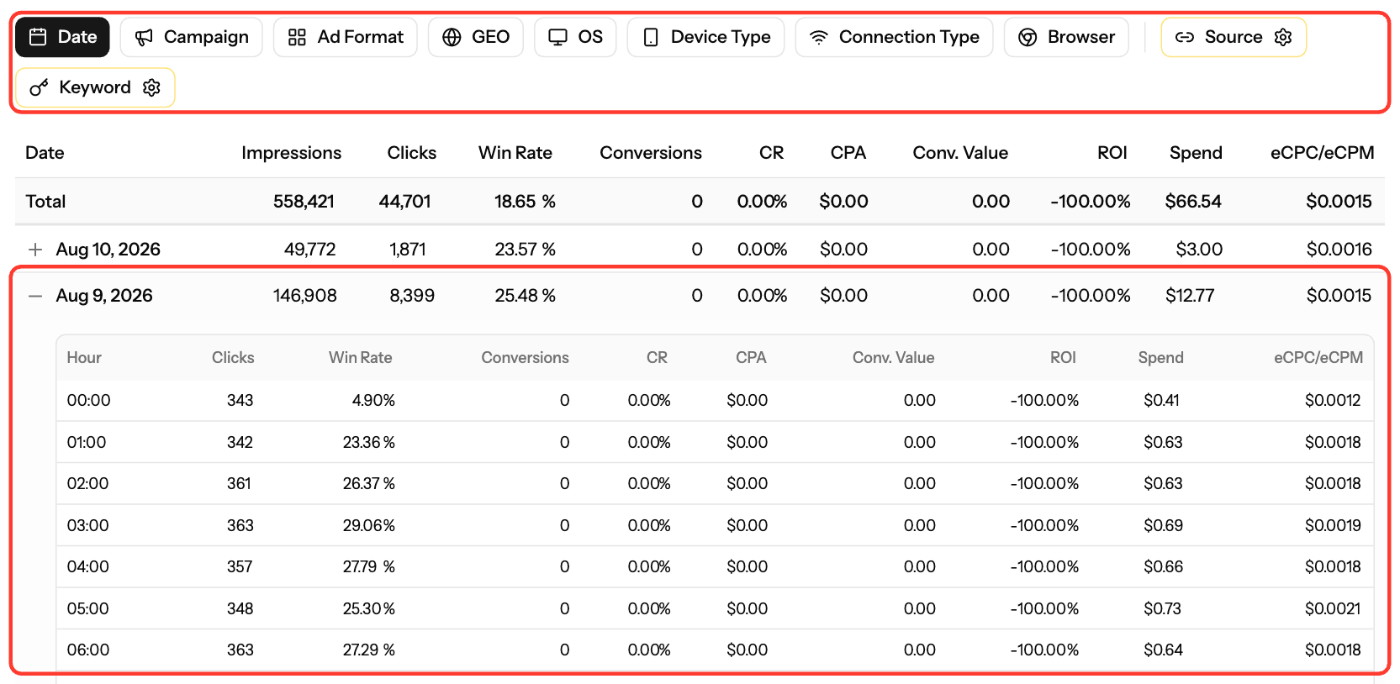Click spend $0.73 at 05:00
The height and width of the screenshot is (684, 1400).
[1162, 608]
